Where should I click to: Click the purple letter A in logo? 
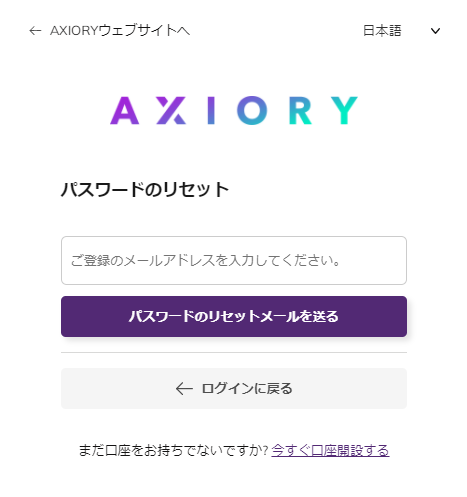pos(124,111)
